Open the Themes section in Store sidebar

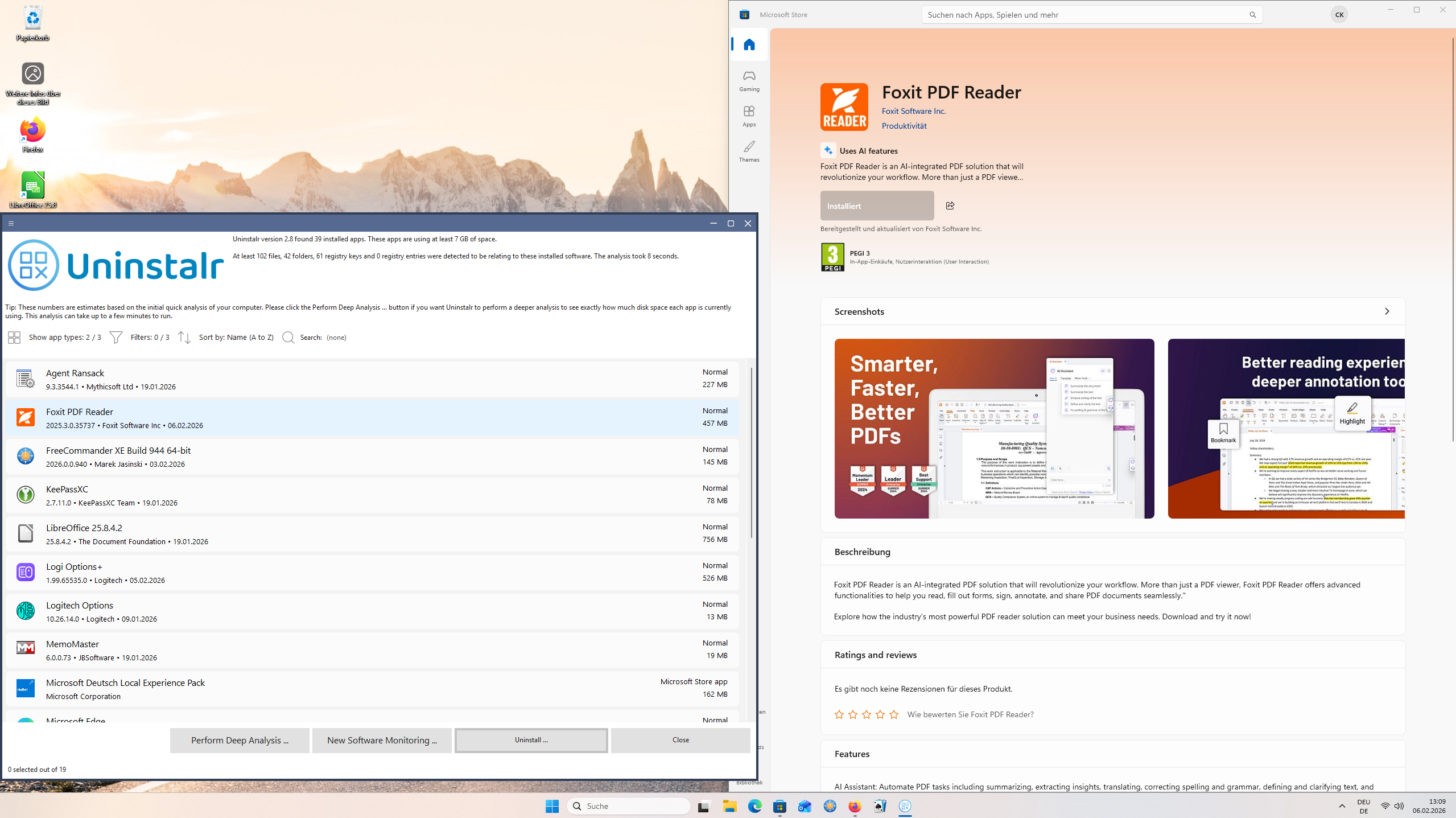click(749, 151)
